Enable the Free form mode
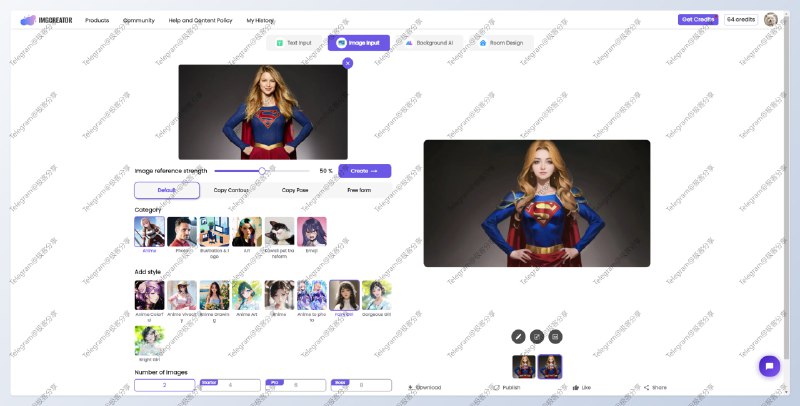 click(x=359, y=190)
